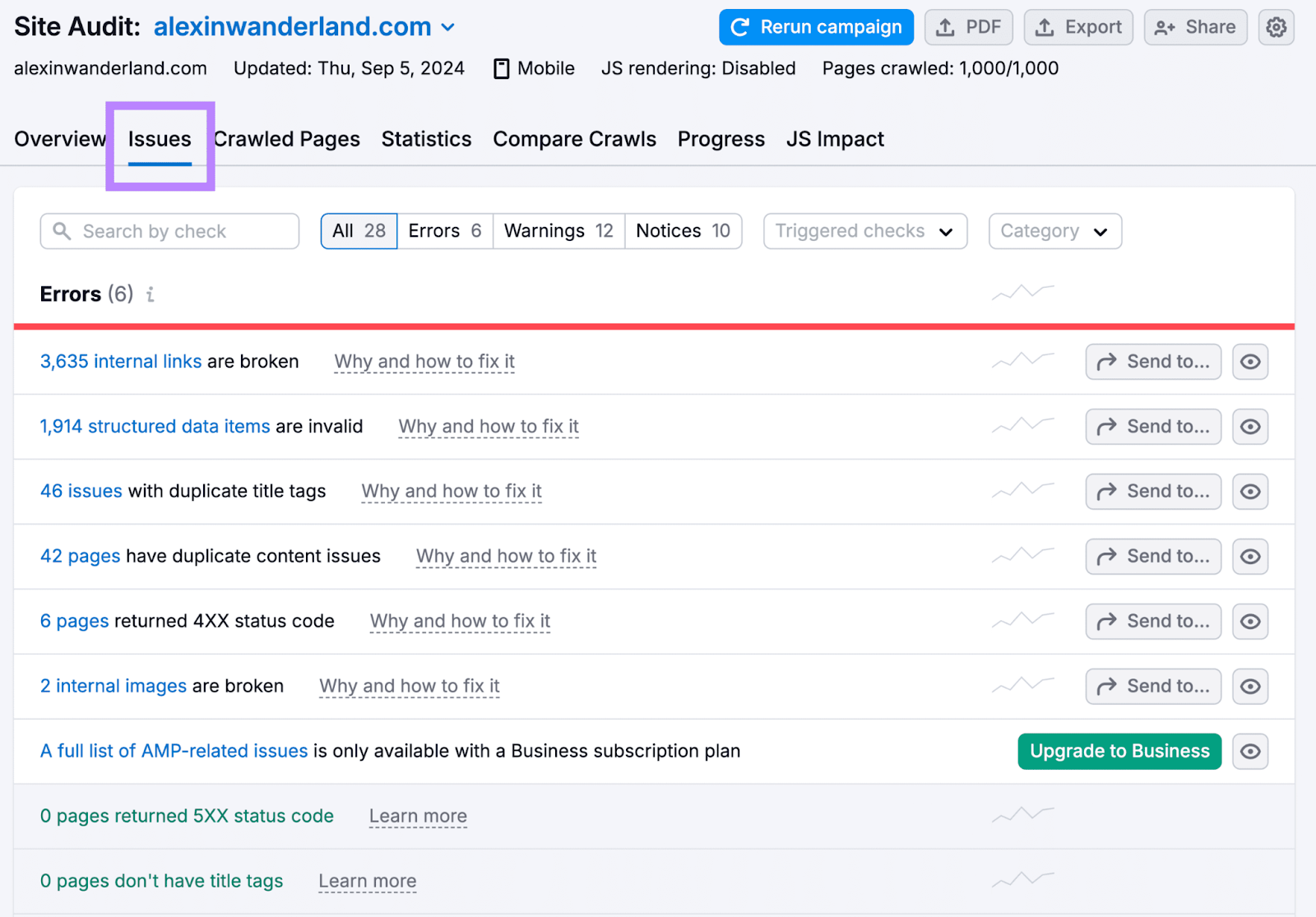Expand the alexinwanderland.com domain selector
The image size is (1316, 917).
click(448, 26)
